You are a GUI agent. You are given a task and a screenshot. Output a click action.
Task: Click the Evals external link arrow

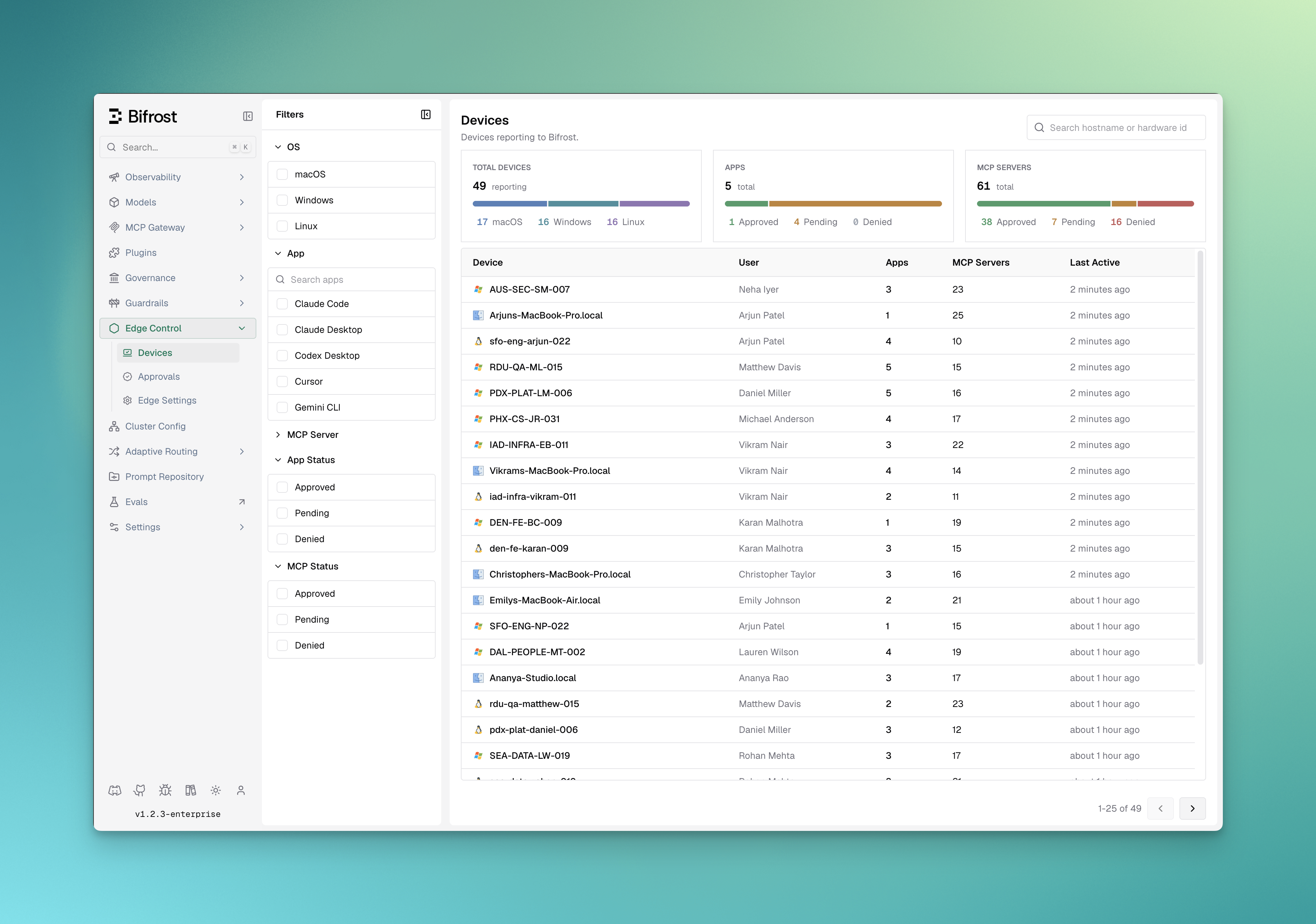tap(242, 502)
